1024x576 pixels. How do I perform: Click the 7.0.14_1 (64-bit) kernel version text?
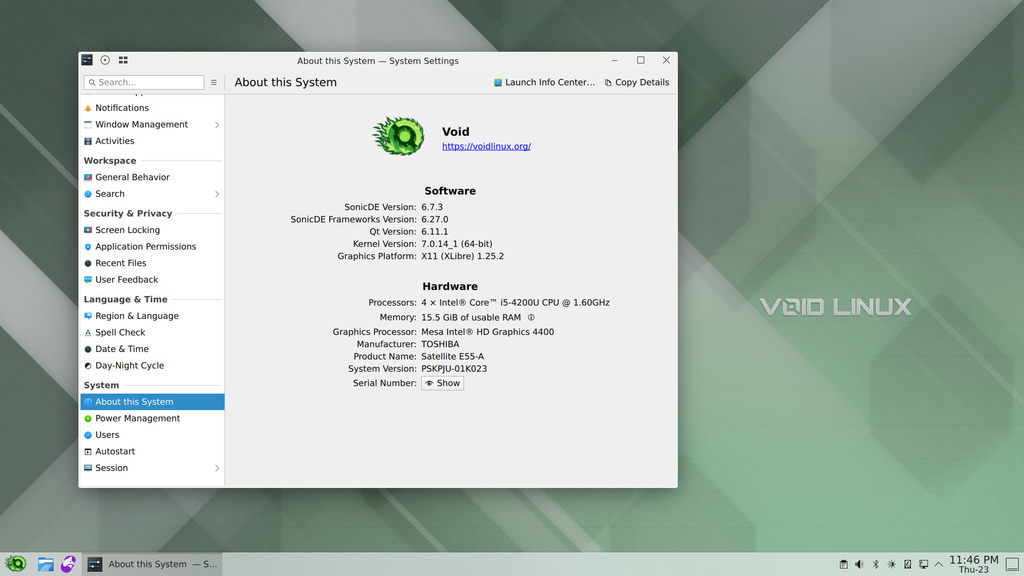(x=456, y=244)
